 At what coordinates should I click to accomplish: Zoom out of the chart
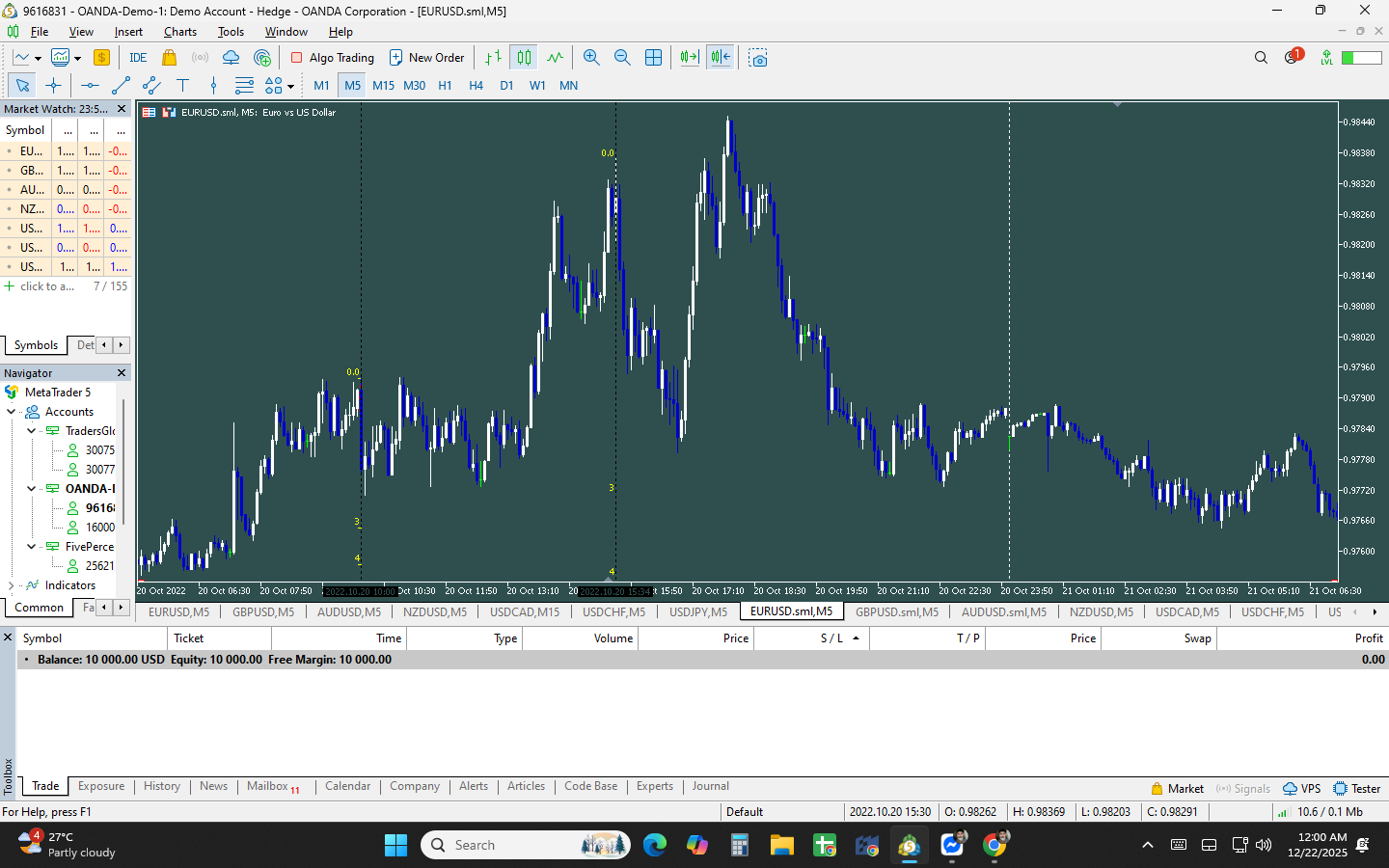click(x=622, y=58)
